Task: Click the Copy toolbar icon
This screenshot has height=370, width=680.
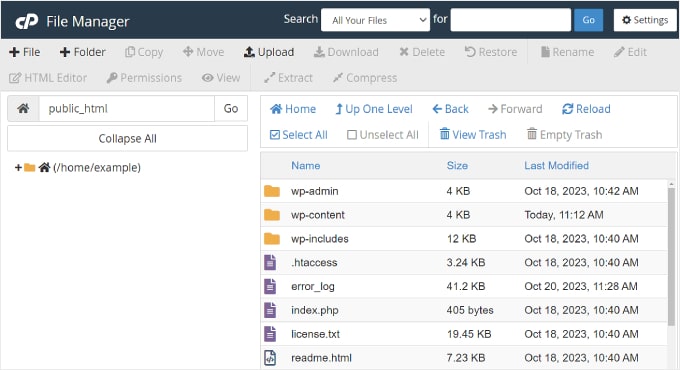Action: coord(130,52)
